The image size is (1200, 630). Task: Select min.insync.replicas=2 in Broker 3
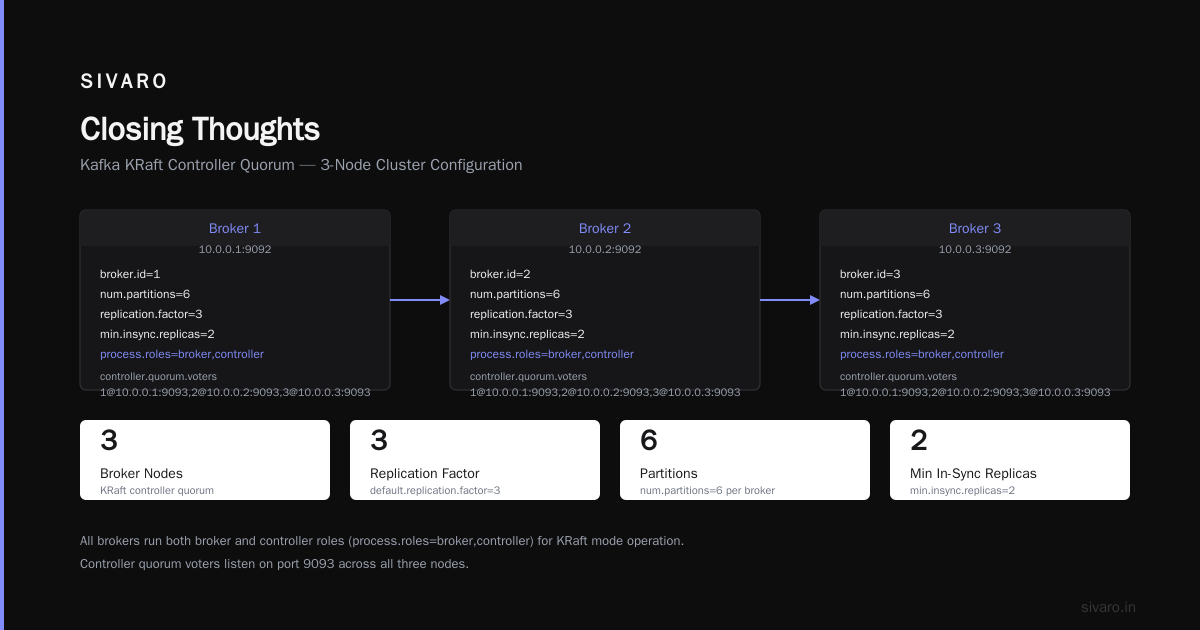click(897, 334)
